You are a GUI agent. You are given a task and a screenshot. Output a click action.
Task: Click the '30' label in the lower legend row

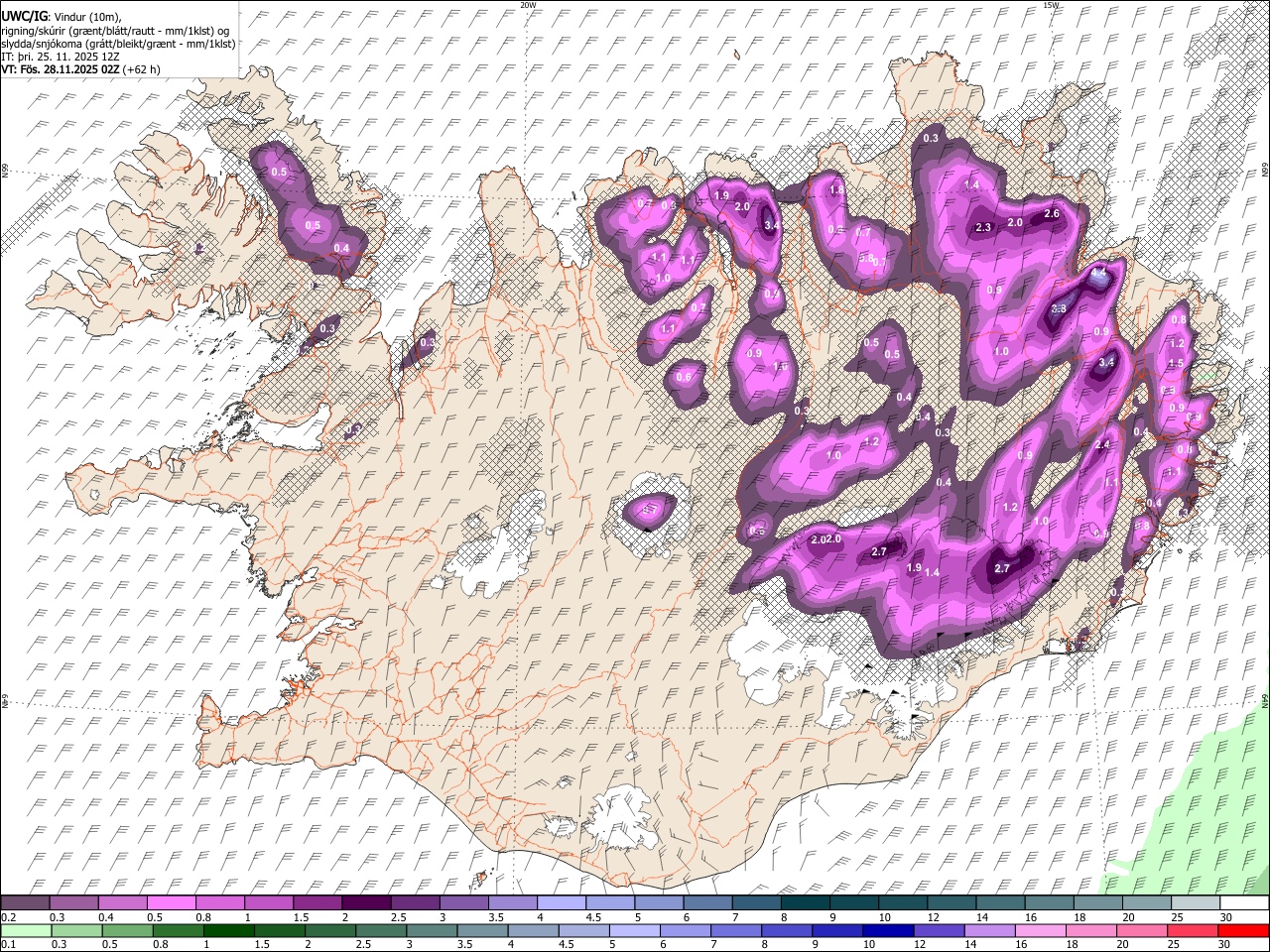coord(1226,945)
